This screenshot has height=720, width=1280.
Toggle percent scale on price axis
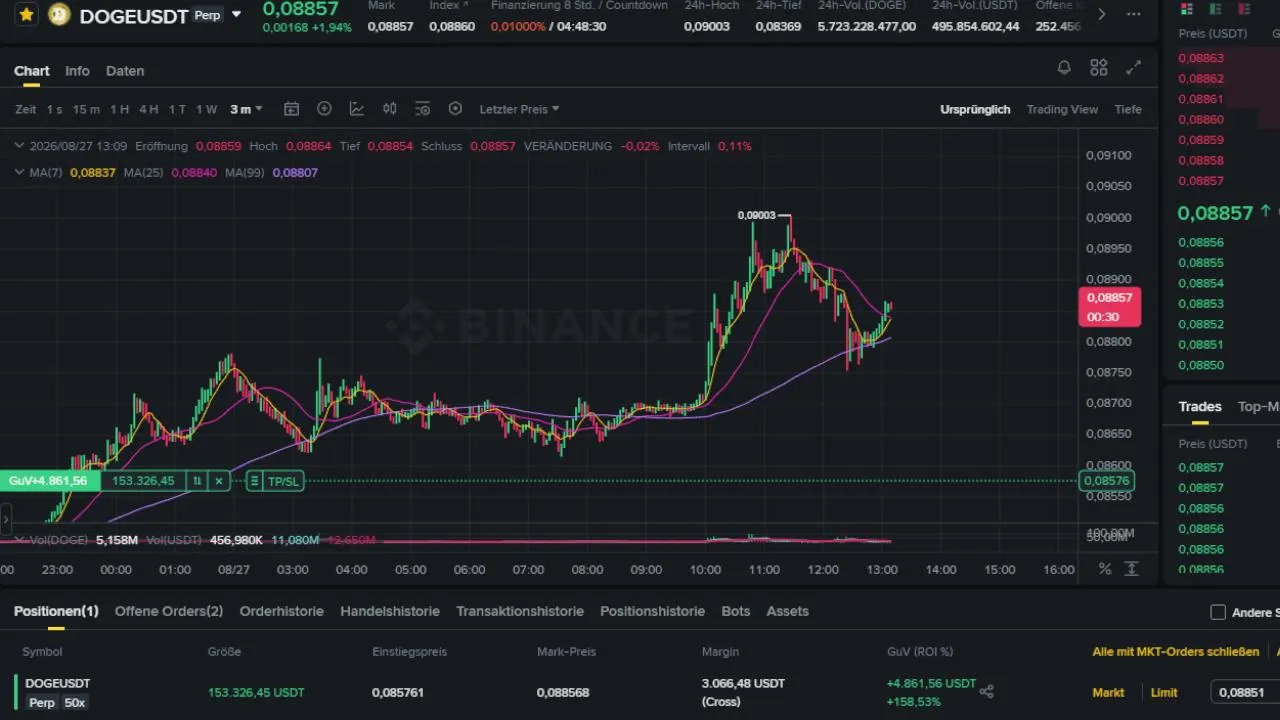[1105, 569]
